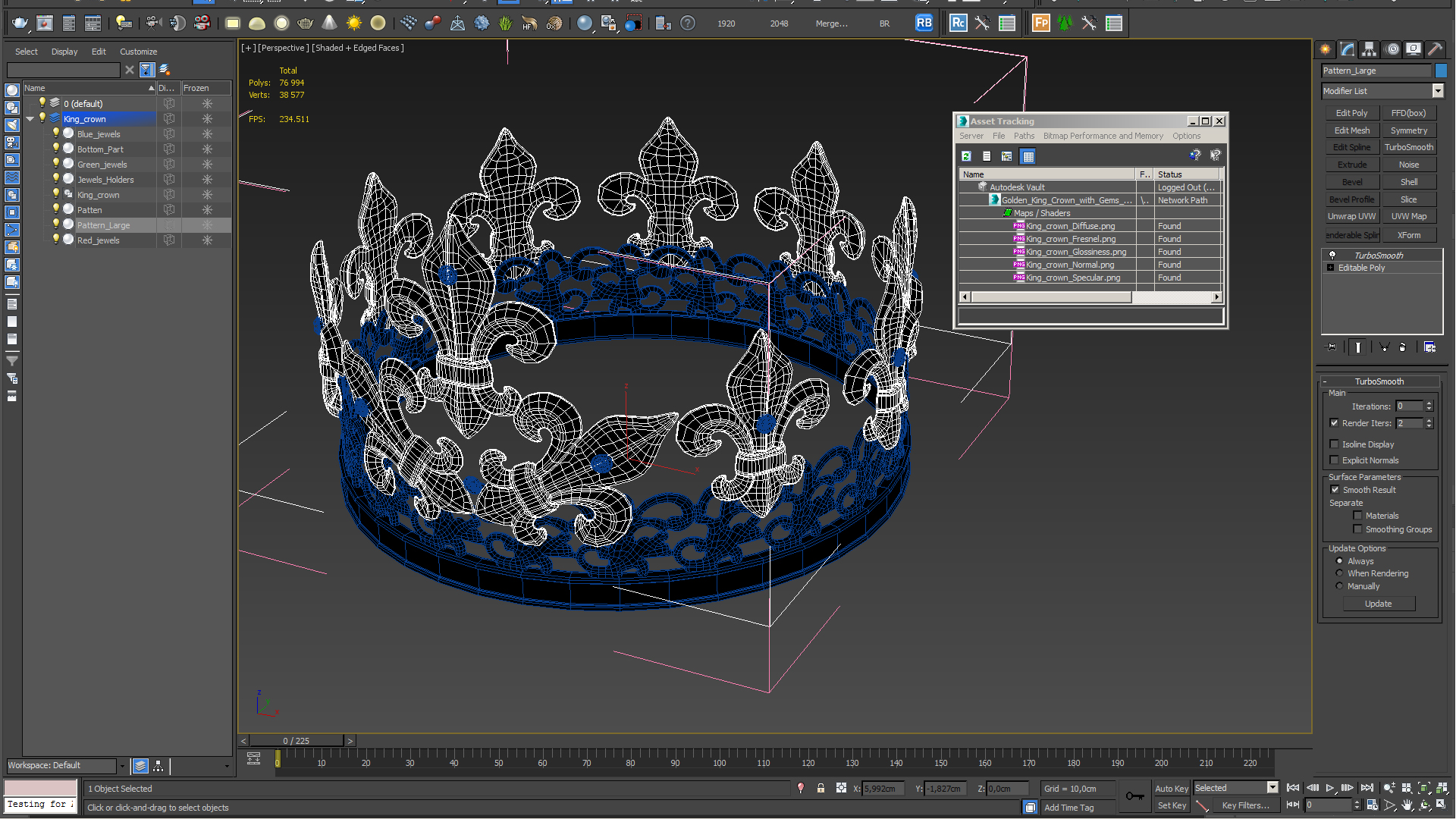Select the Always update option
The width and height of the screenshot is (1456, 819).
(x=1339, y=561)
